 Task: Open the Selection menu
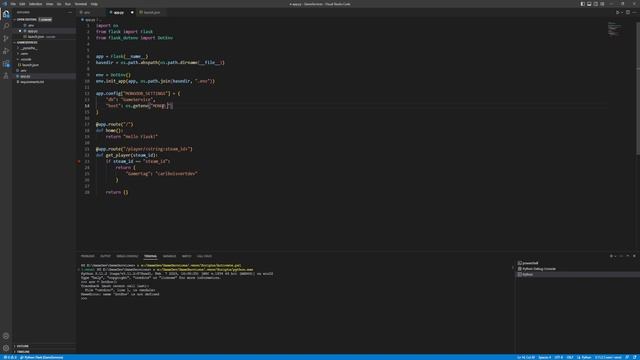tap(35, 4)
